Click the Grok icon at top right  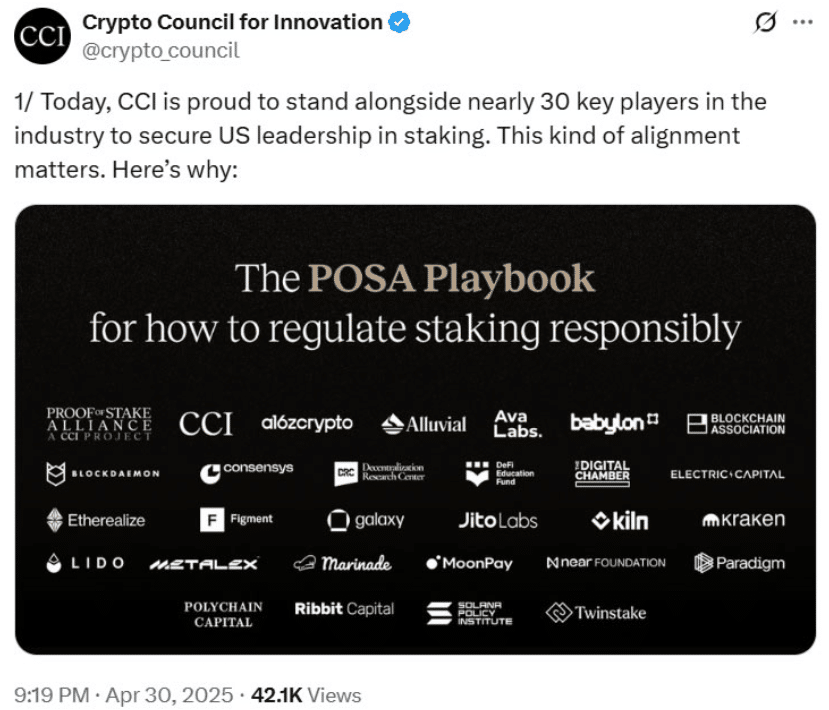765,23
